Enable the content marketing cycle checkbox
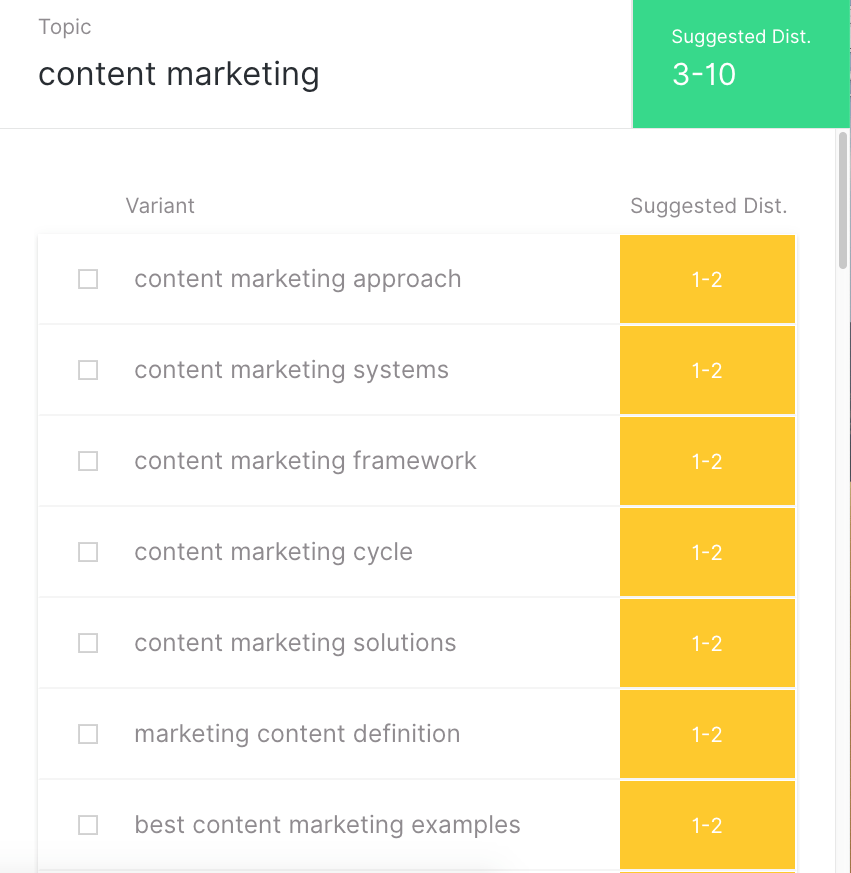 88,552
